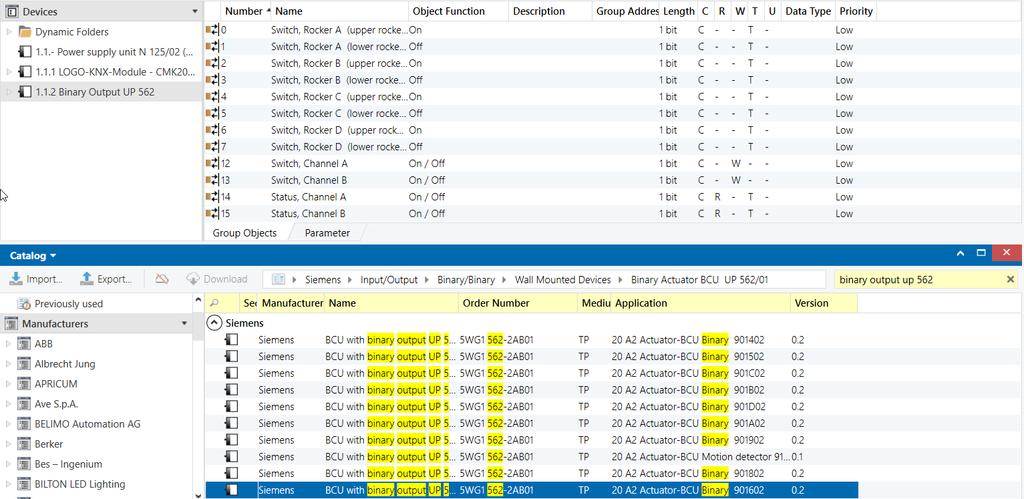The image size is (1024, 499).
Task: Click group object icon for number 1
Action: point(212,46)
